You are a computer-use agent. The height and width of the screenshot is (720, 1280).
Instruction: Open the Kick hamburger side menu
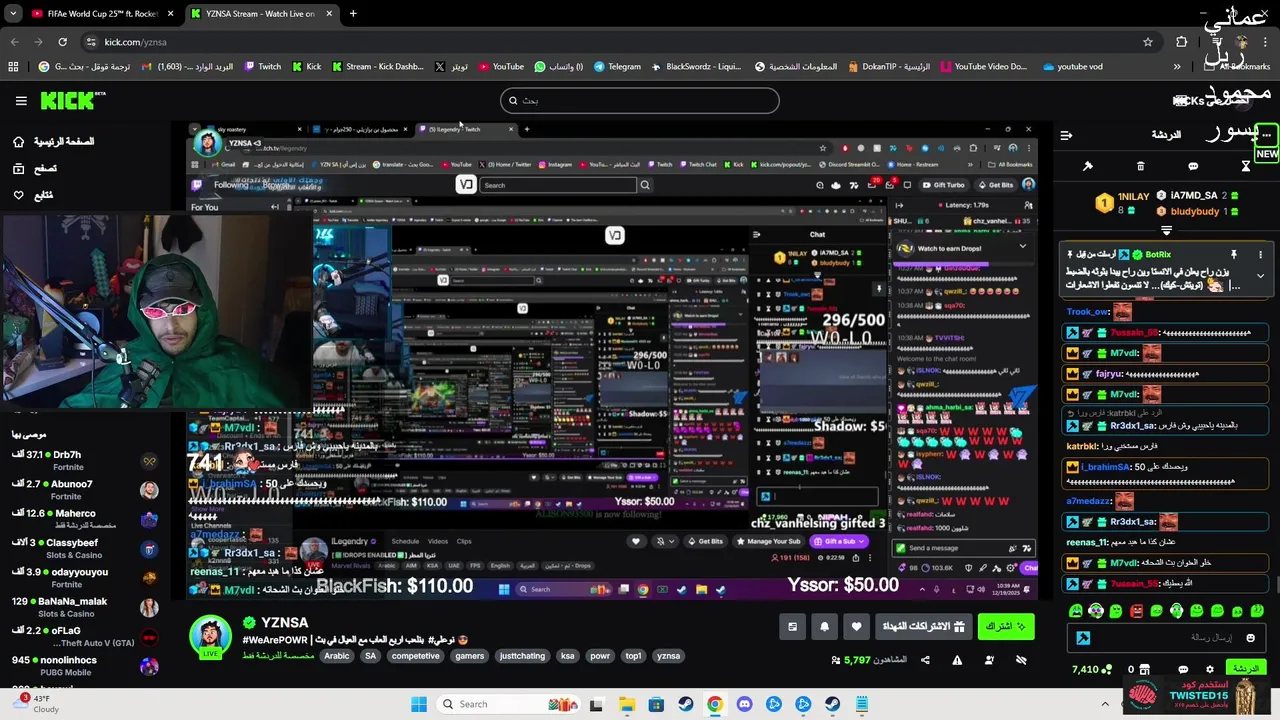click(x=21, y=100)
